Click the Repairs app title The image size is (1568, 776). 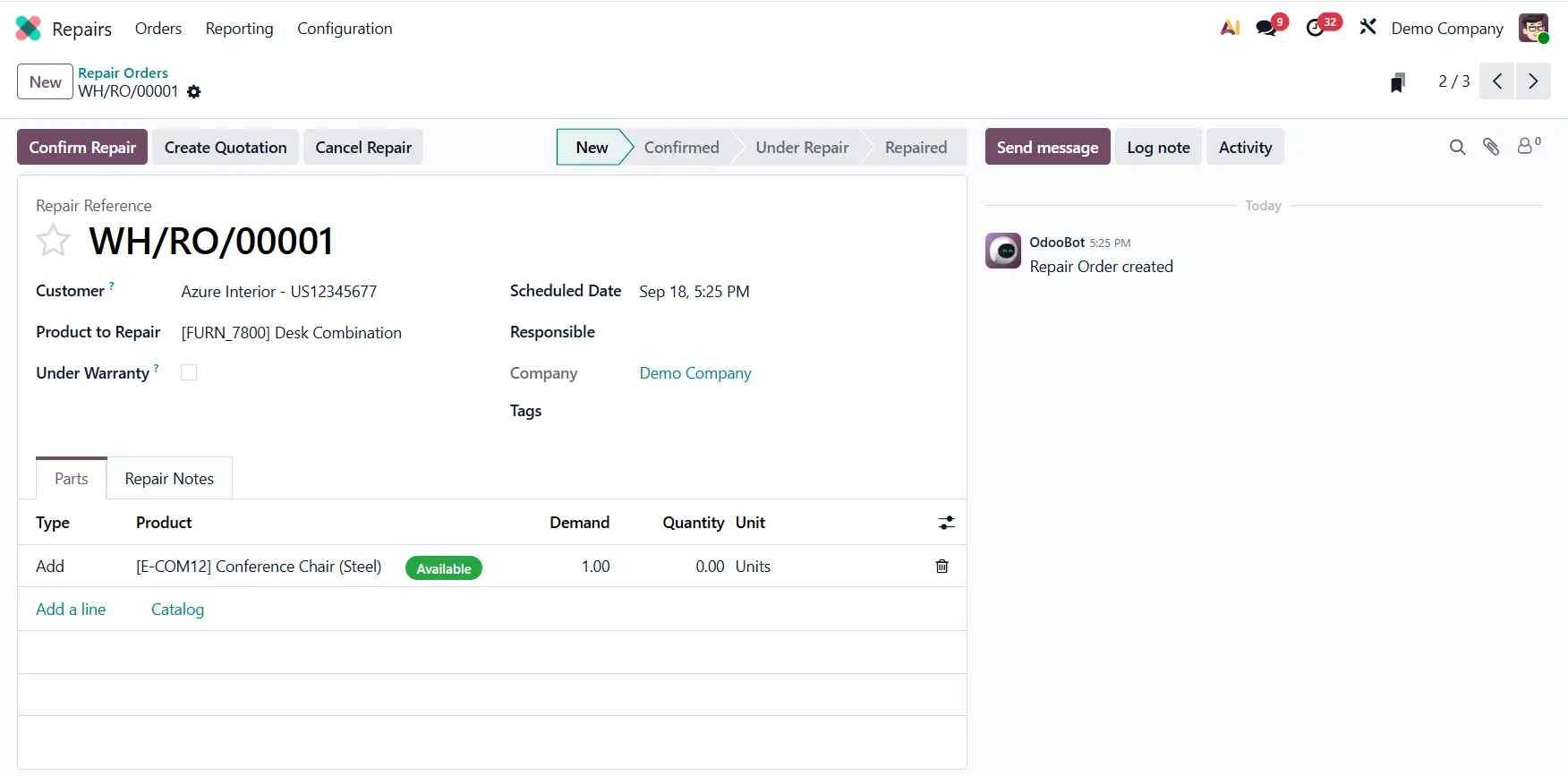coord(82,30)
